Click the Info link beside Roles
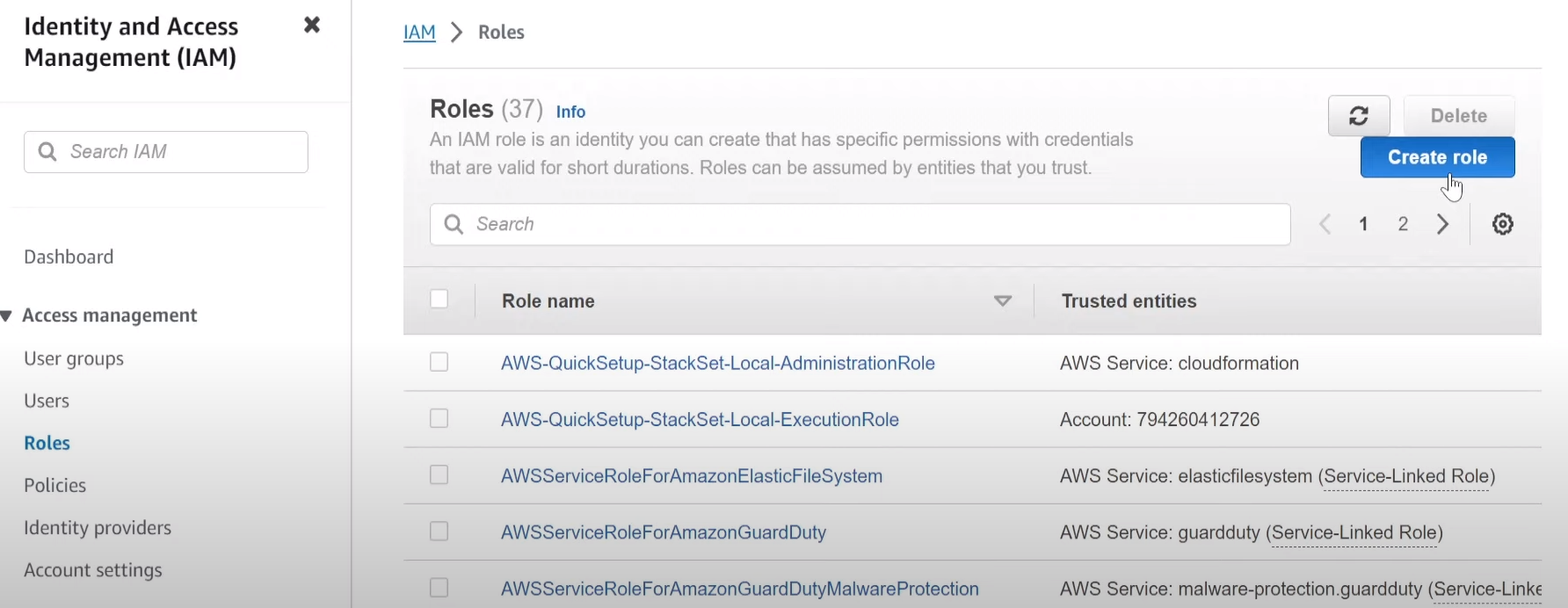The height and width of the screenshot is (608, 1568). (x=570, y=112)
